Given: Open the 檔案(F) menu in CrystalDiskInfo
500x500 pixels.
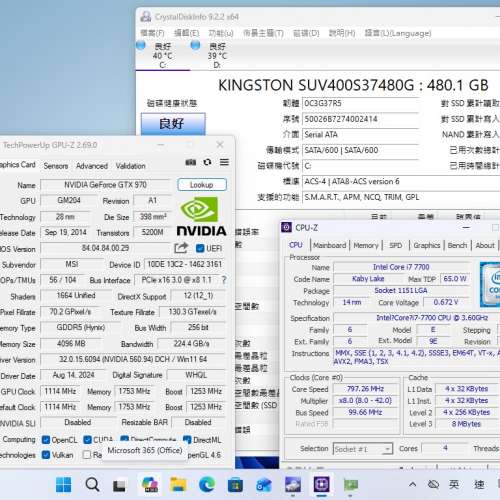Looking at the screenshot, I should [x=153, y=33].
